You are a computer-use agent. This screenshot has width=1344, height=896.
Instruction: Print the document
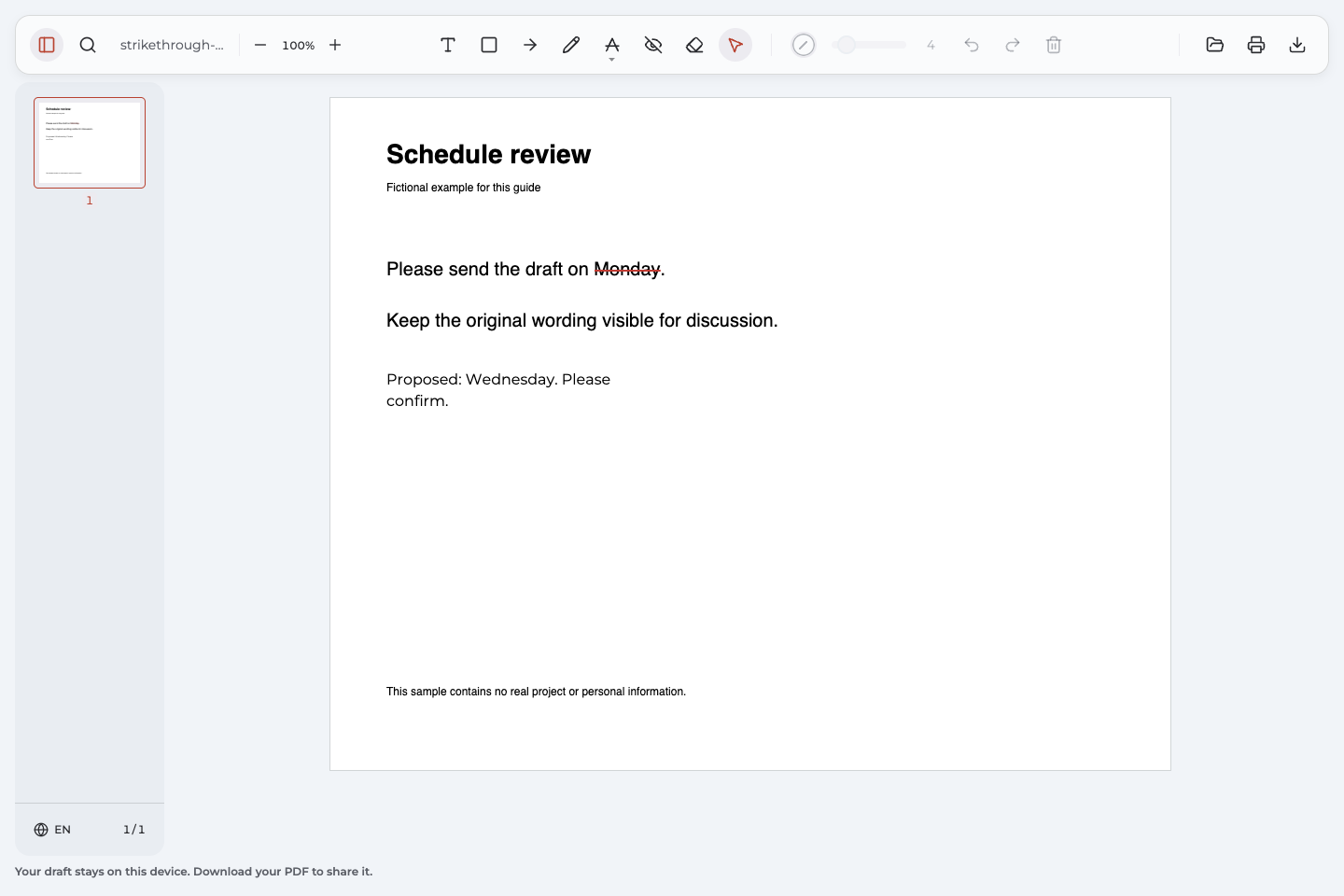1256,45
